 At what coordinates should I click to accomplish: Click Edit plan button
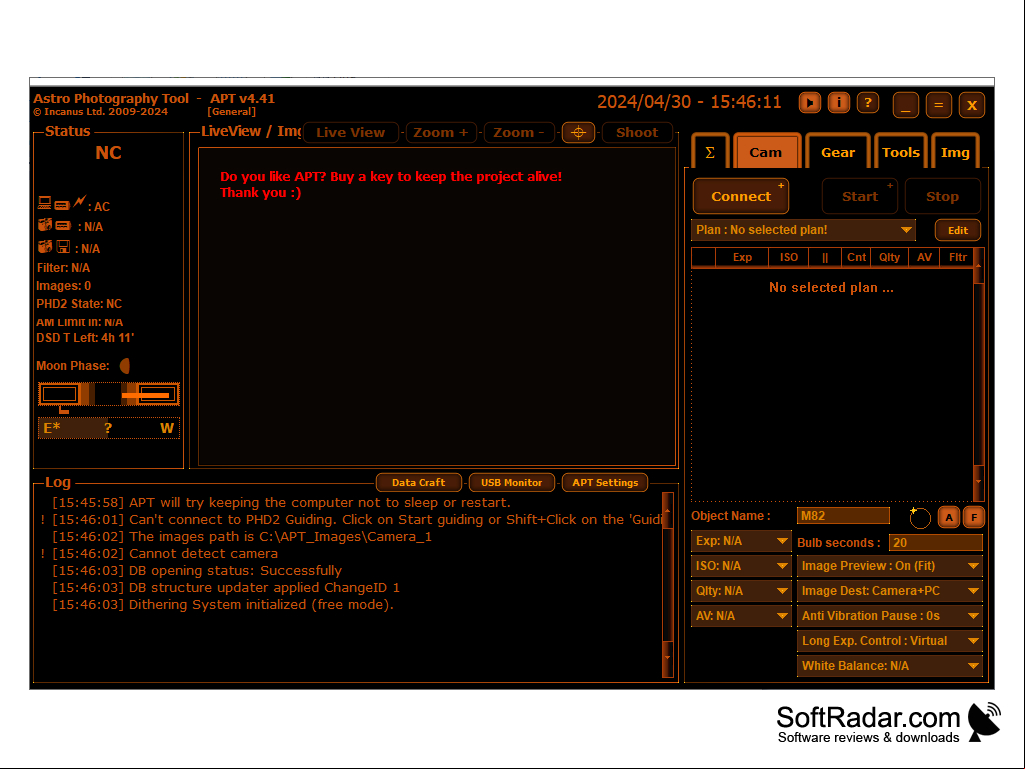(x=958, y=230)
